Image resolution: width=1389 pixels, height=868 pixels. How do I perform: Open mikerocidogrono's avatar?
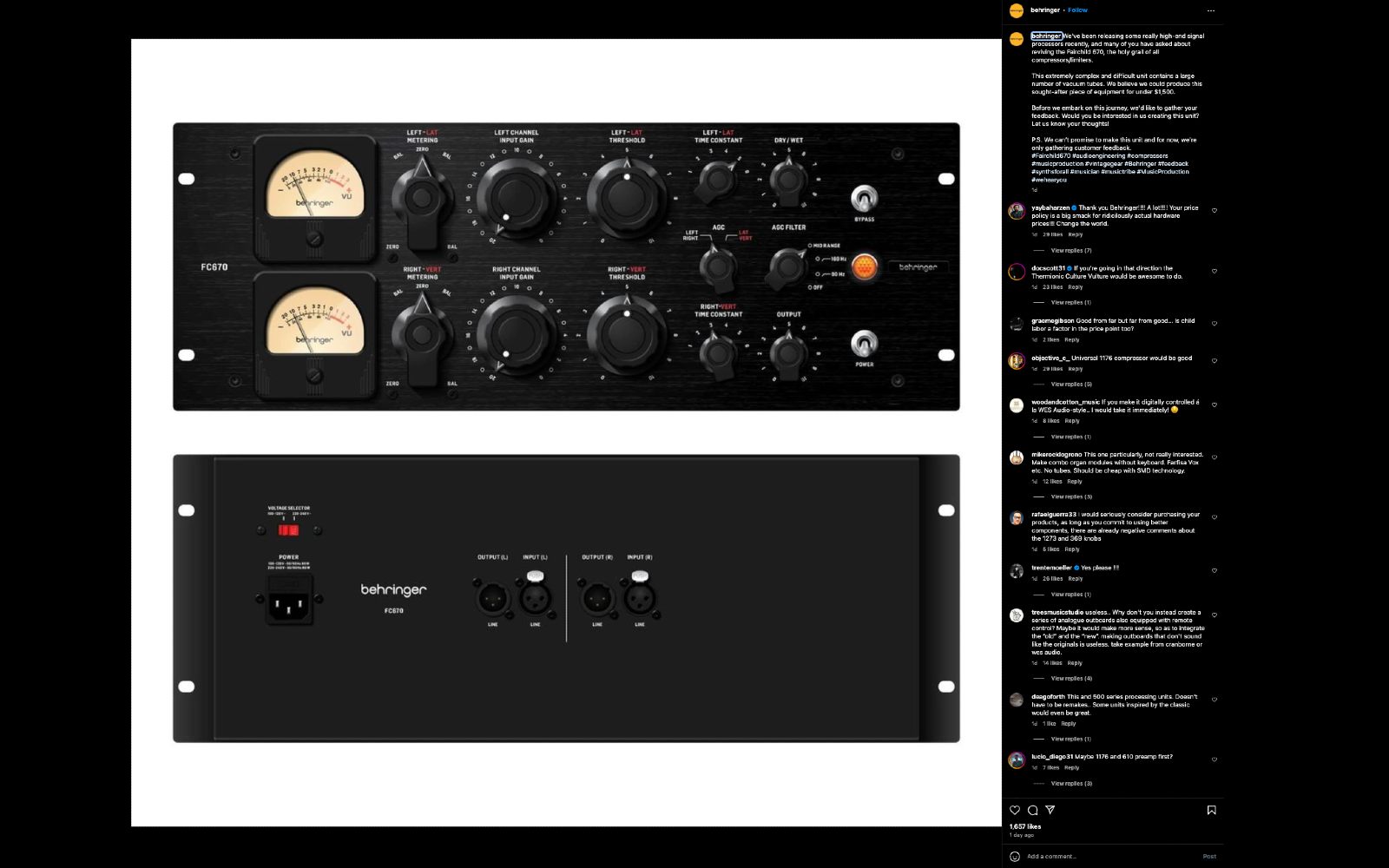[x=1016, y=457]
